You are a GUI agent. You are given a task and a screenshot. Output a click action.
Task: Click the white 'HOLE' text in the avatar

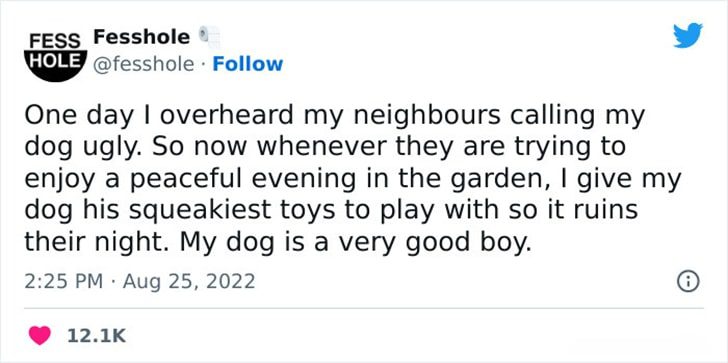click(x=55, y=59)
